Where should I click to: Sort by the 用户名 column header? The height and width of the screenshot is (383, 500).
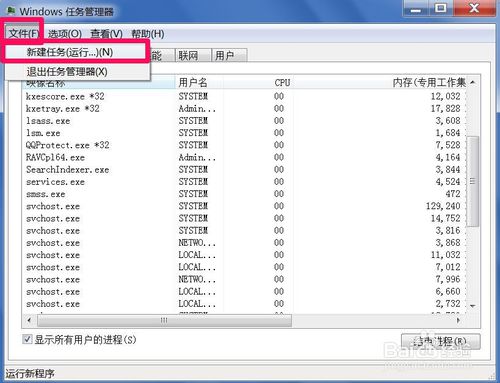[x=199, y=82]
